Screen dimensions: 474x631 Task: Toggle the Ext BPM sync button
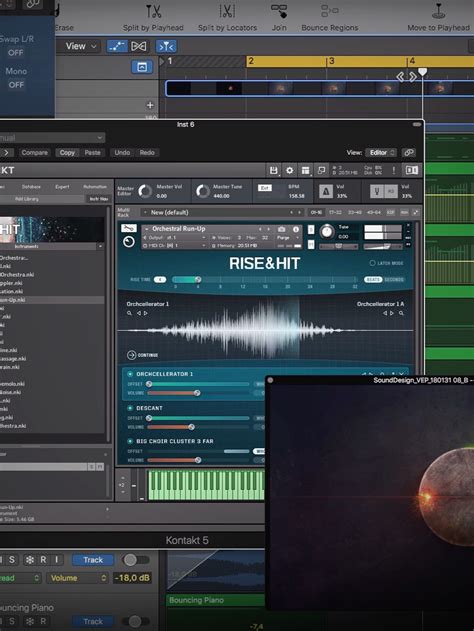click(x=264, y=188)
